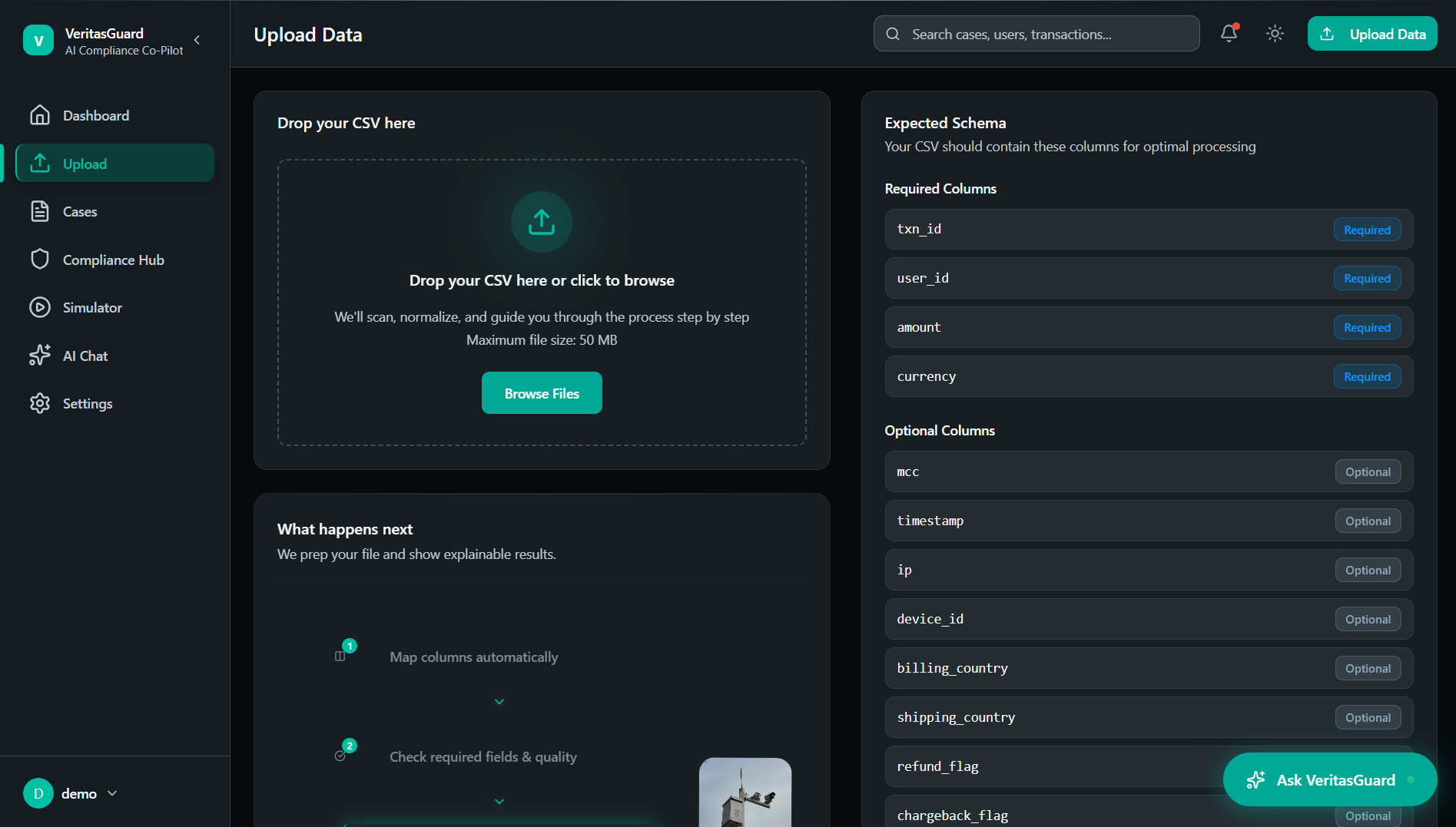Click the Upload arrow icon in sidebar
1456x827 pixels.
(40, 163)
